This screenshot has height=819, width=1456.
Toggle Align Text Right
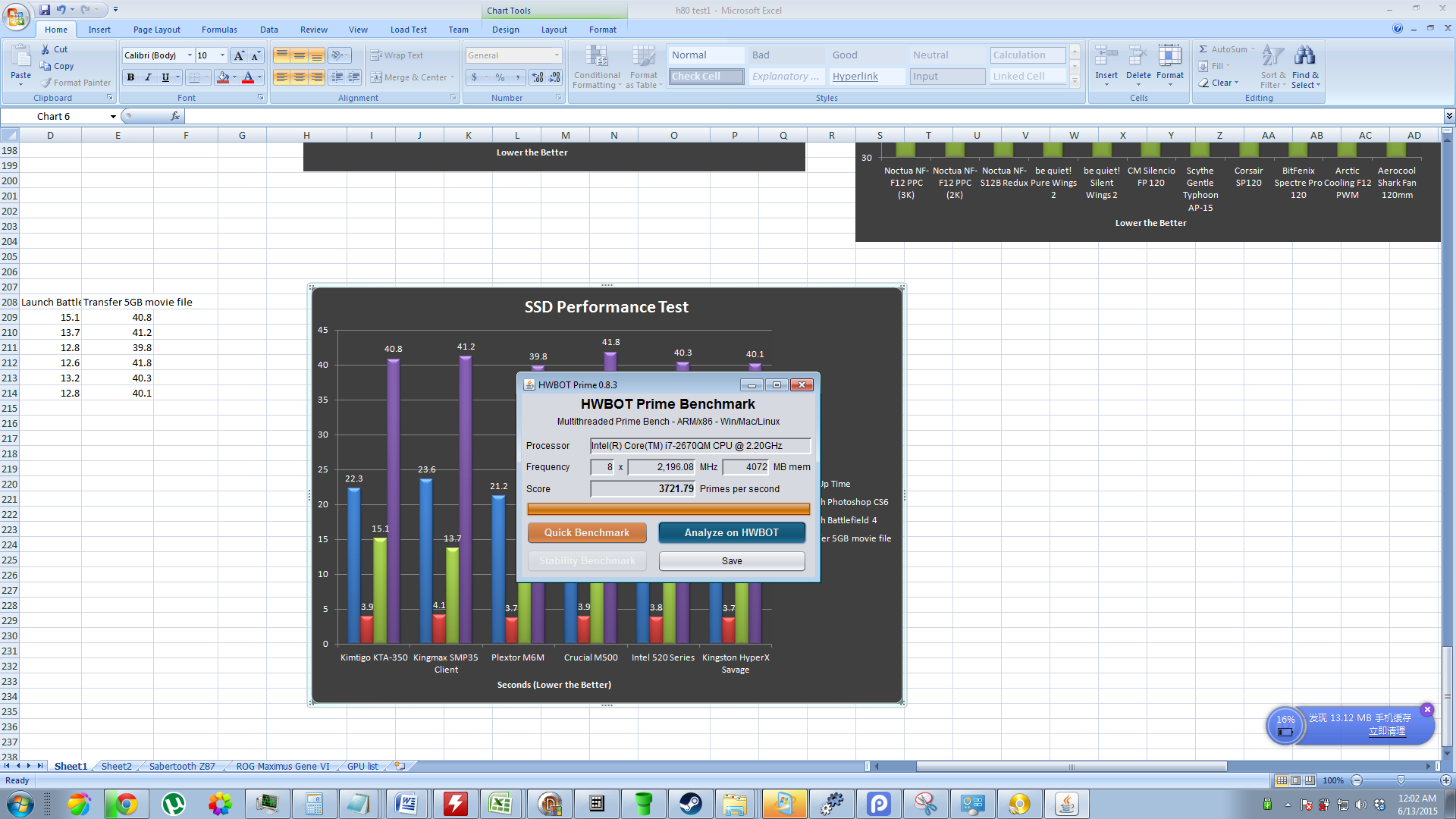(316, 77)
